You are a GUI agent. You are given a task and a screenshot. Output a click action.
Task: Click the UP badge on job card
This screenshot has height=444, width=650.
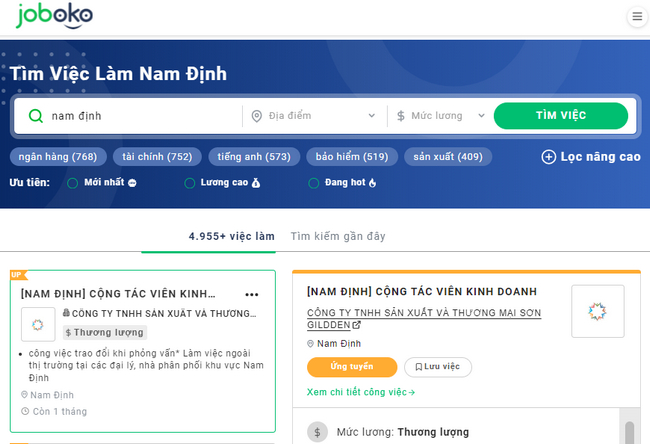pyautogui.click(x=18, y=274)
